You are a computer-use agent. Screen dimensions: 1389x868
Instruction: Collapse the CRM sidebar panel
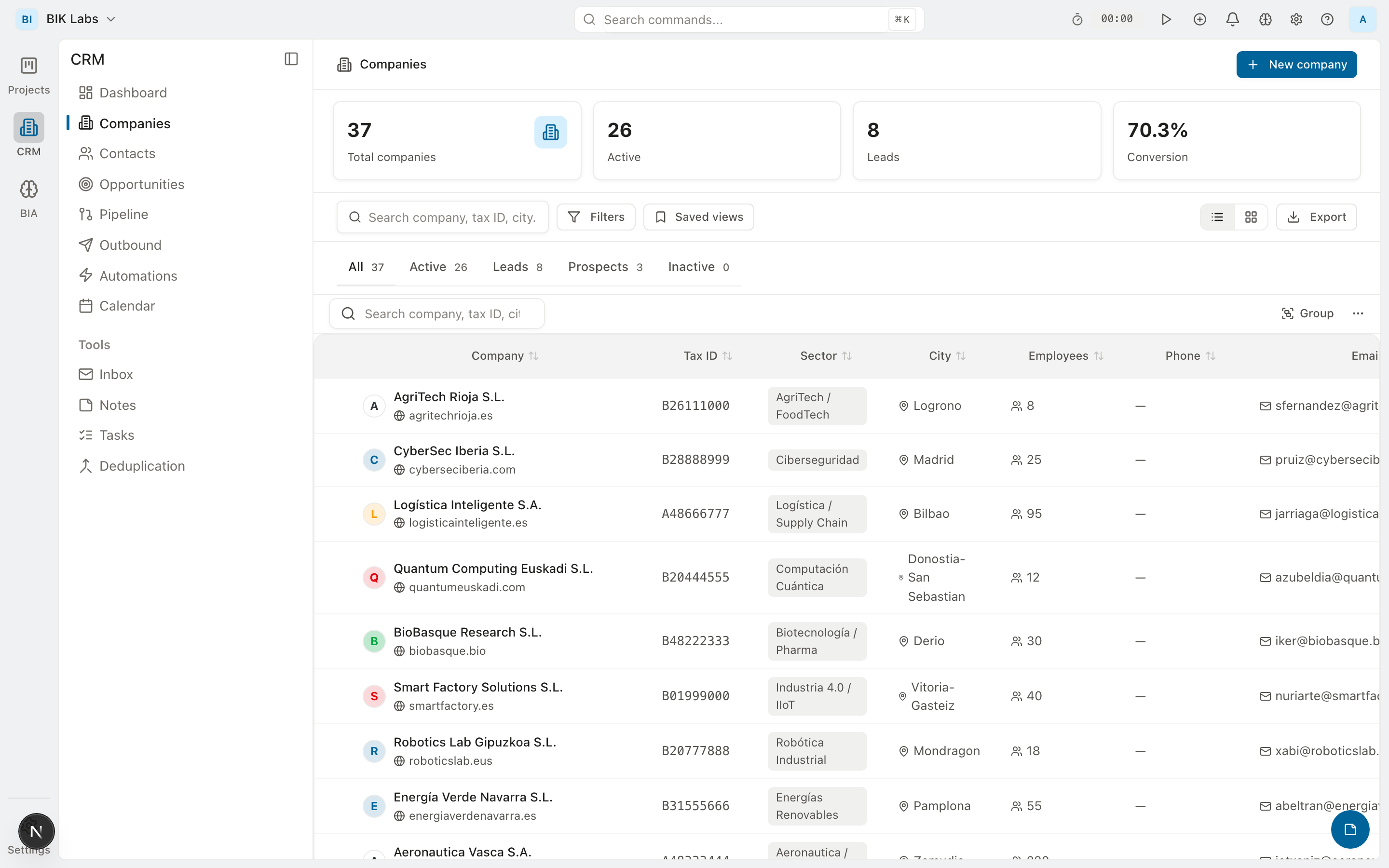click(x=290, y=58)
